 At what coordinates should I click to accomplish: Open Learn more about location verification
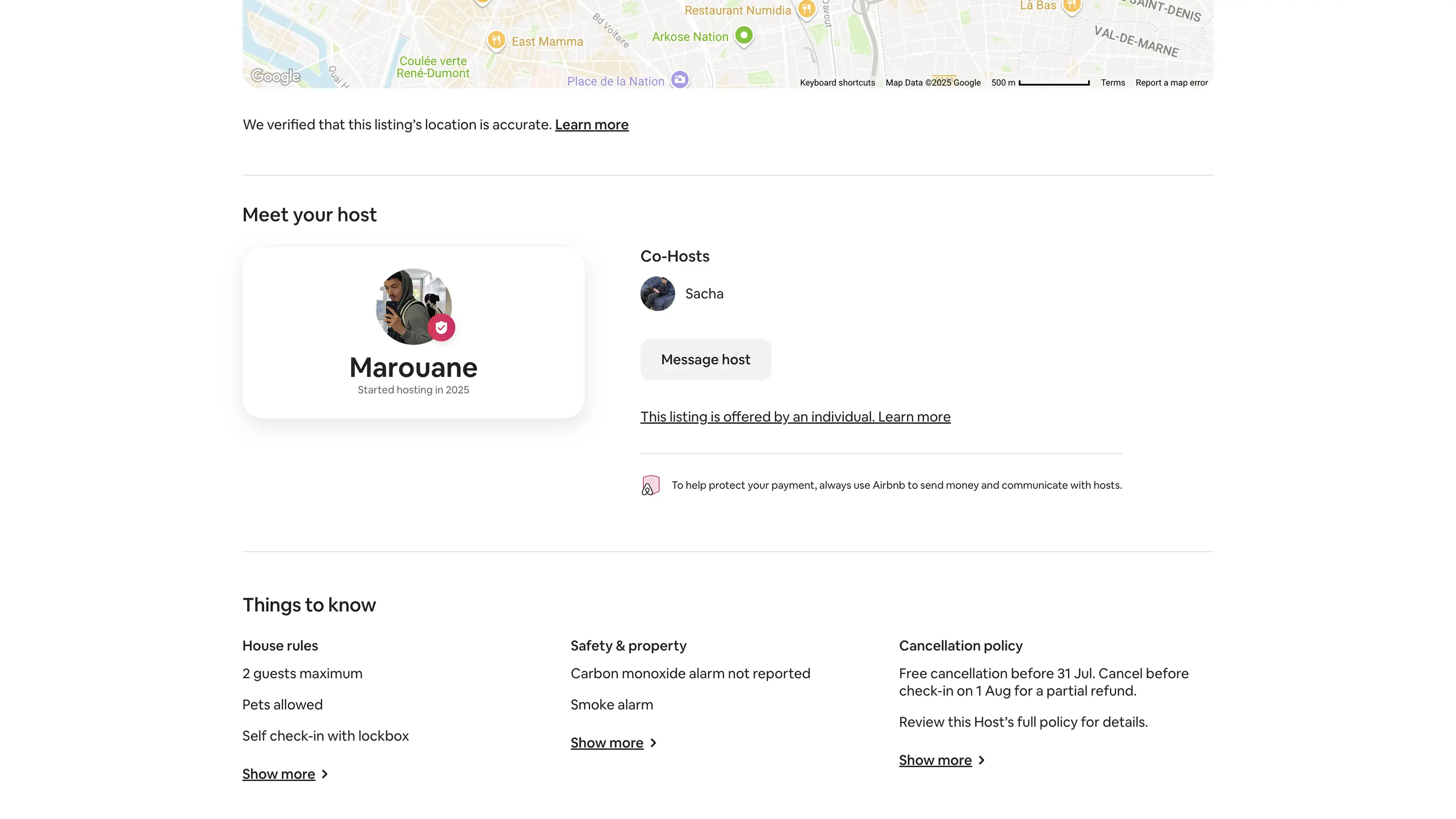click(x=591, y=125)
